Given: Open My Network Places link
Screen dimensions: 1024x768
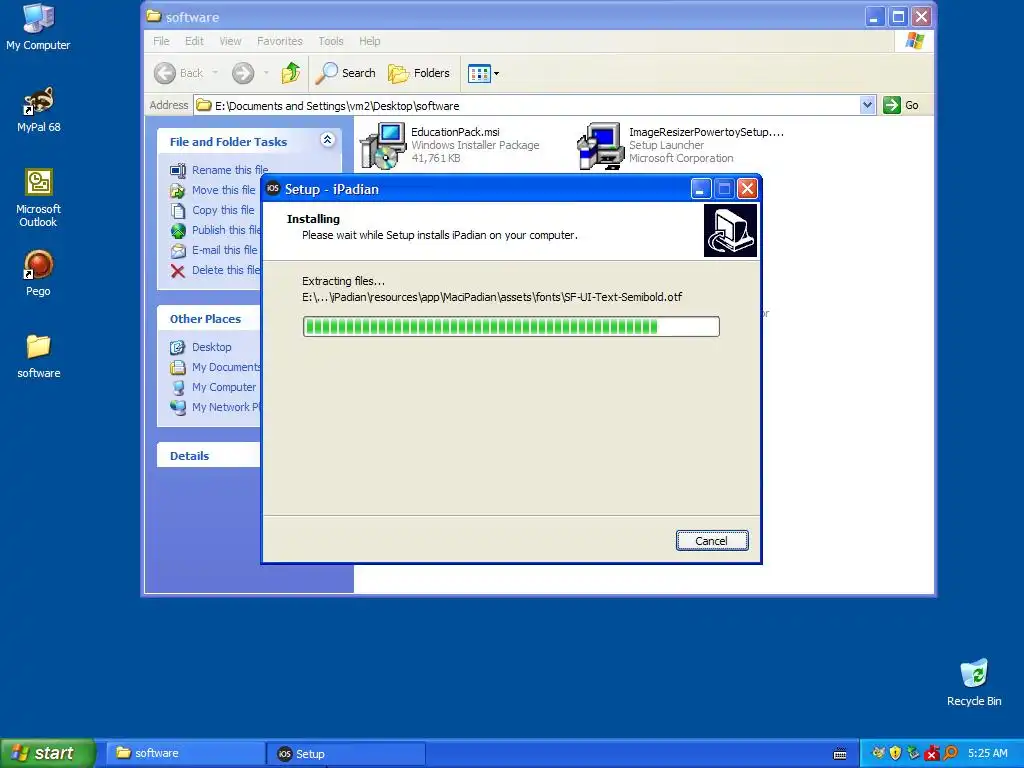Looking at the screenshot, I should 226,408.
